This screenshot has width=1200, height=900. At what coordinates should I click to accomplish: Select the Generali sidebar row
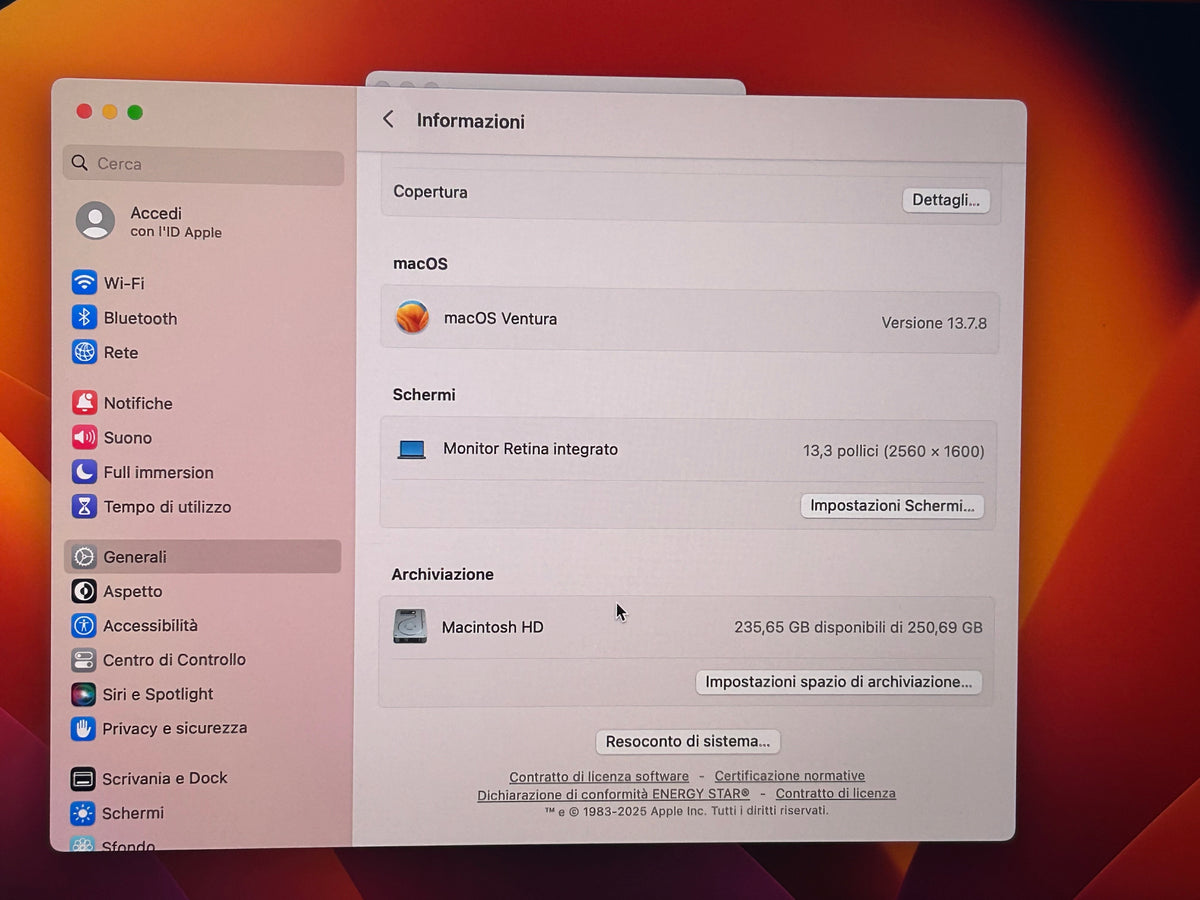[x=203, y=557]
